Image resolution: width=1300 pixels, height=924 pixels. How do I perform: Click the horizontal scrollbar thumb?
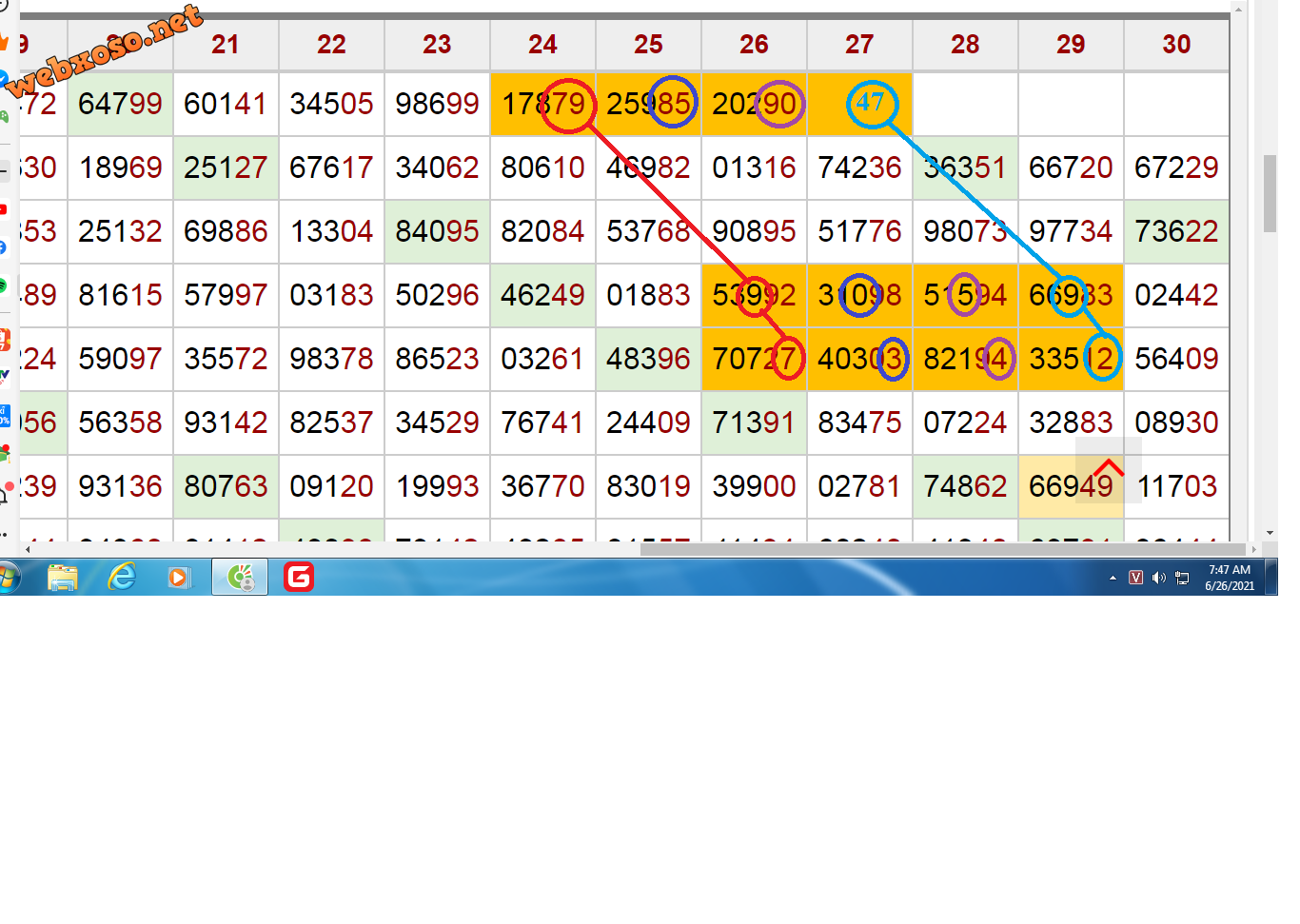(x=942, y=549)
